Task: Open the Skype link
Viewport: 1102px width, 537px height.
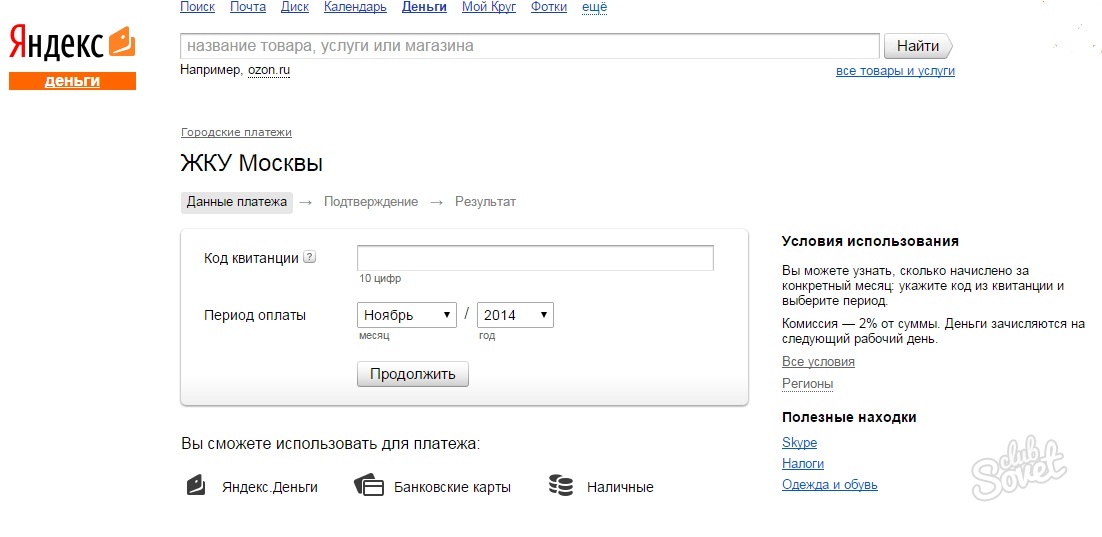Action: click(800, 443)
